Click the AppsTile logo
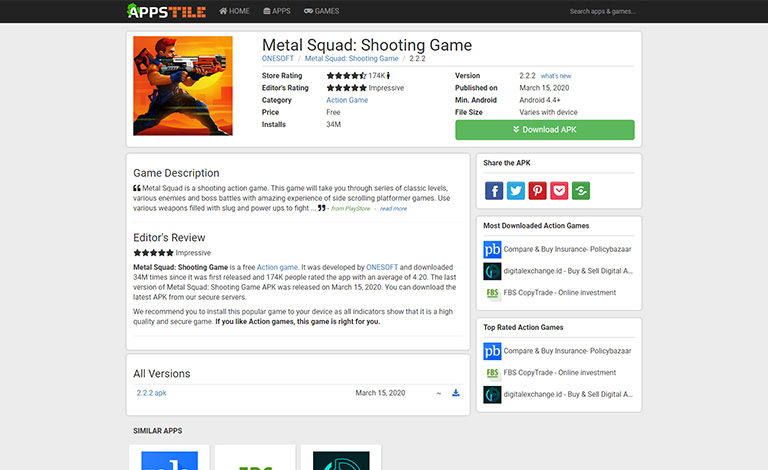 click(167, 11)
